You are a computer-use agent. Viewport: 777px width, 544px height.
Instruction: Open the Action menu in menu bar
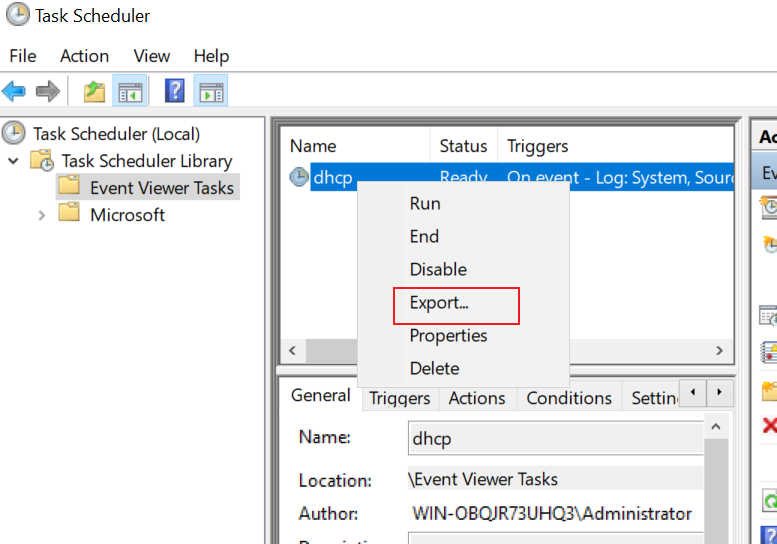[x=85, y=56]
